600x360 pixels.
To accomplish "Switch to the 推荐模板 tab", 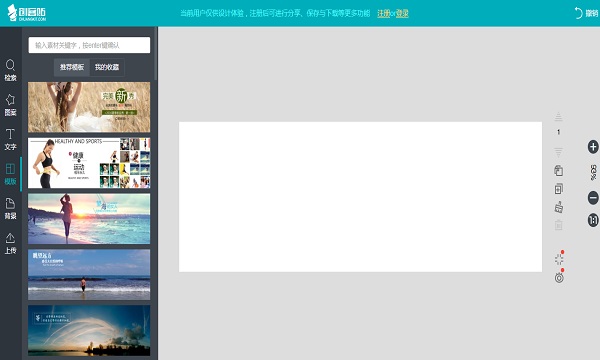I will point(72,67).
